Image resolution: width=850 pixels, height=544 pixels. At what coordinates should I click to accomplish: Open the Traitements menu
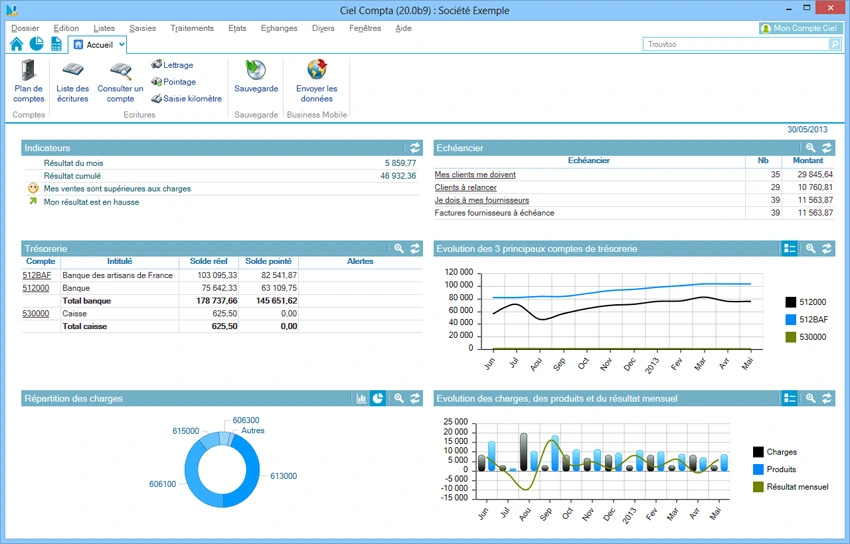[192, 28]
